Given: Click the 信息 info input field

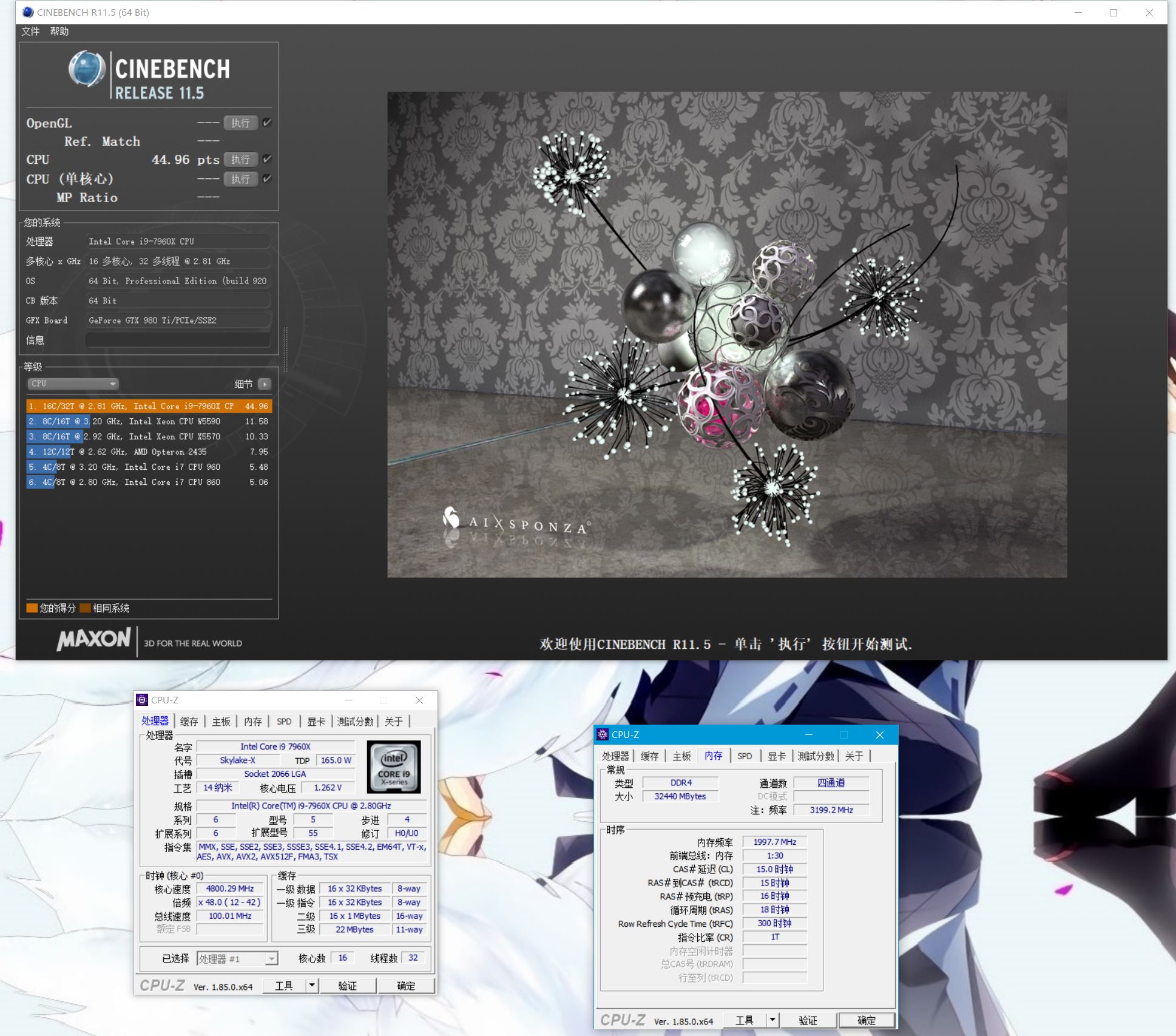Looking at the screenshot, I should (178, 340).
